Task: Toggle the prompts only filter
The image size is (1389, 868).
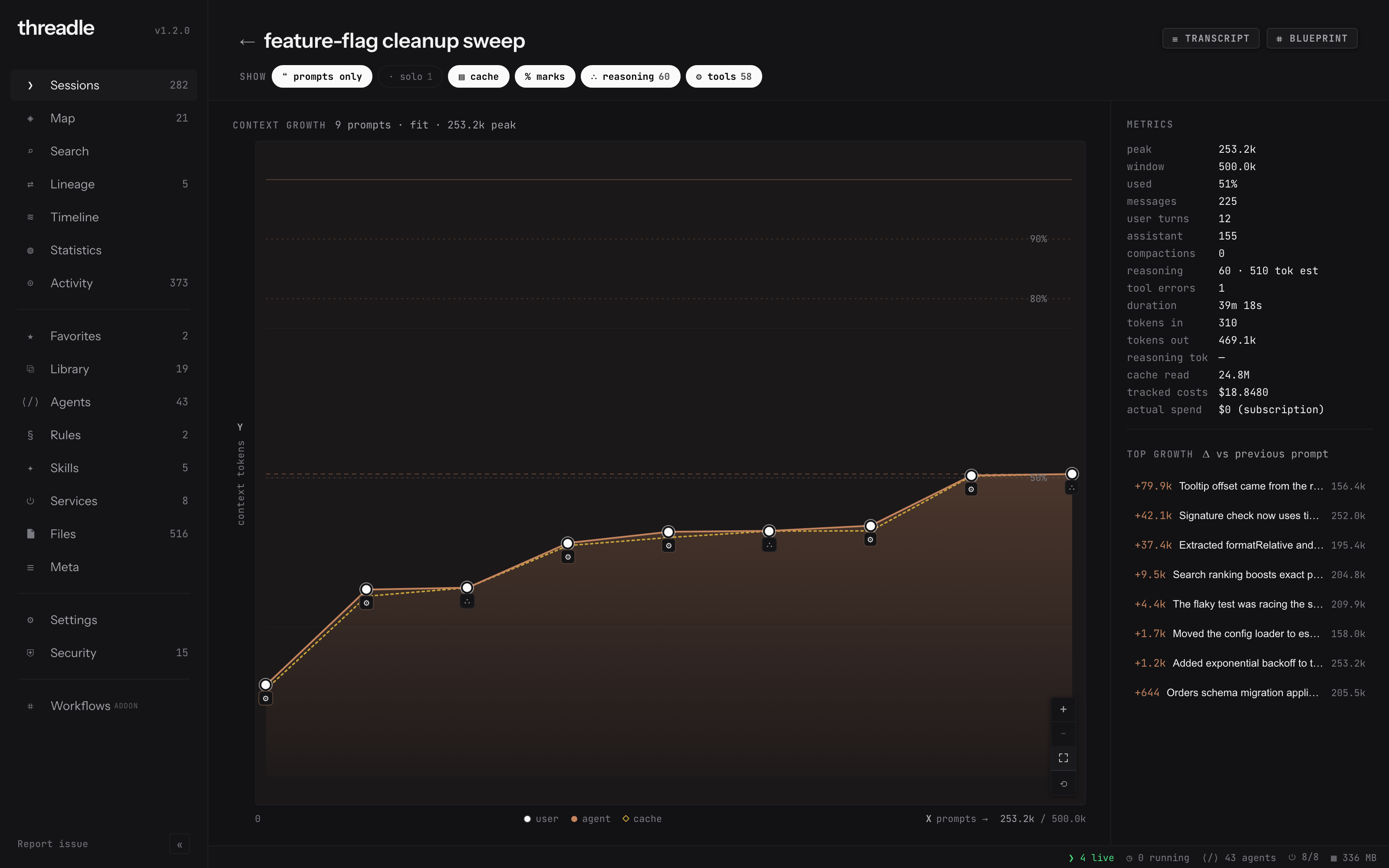Action: [x=322, y=76]
